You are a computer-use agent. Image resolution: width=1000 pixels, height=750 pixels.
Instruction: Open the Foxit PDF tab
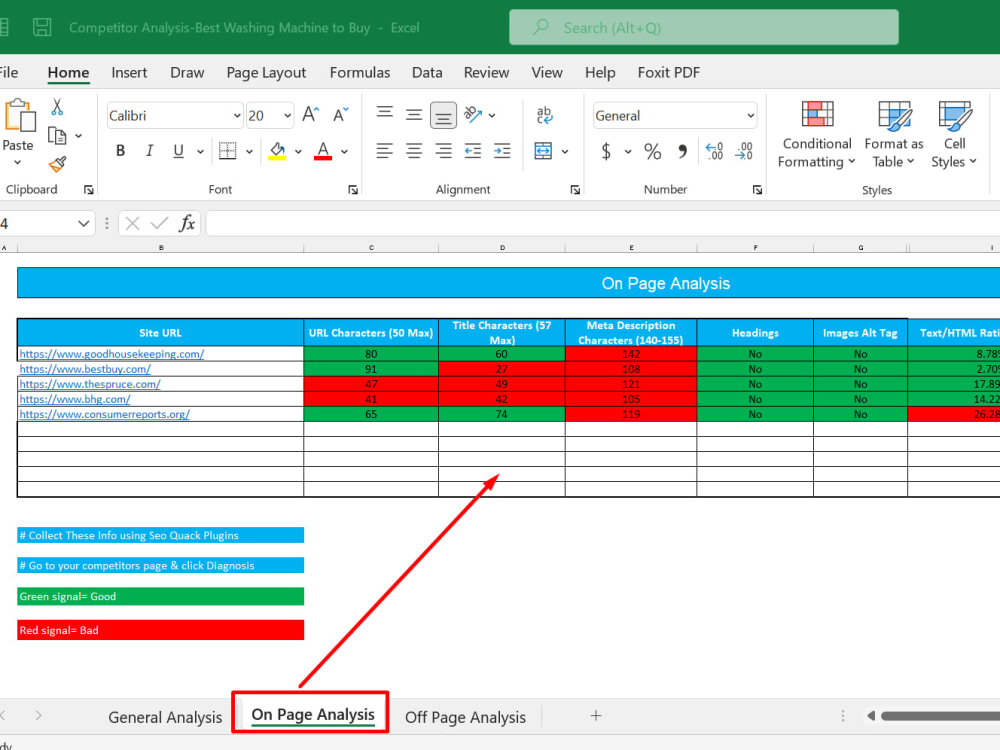coord(668,73)
